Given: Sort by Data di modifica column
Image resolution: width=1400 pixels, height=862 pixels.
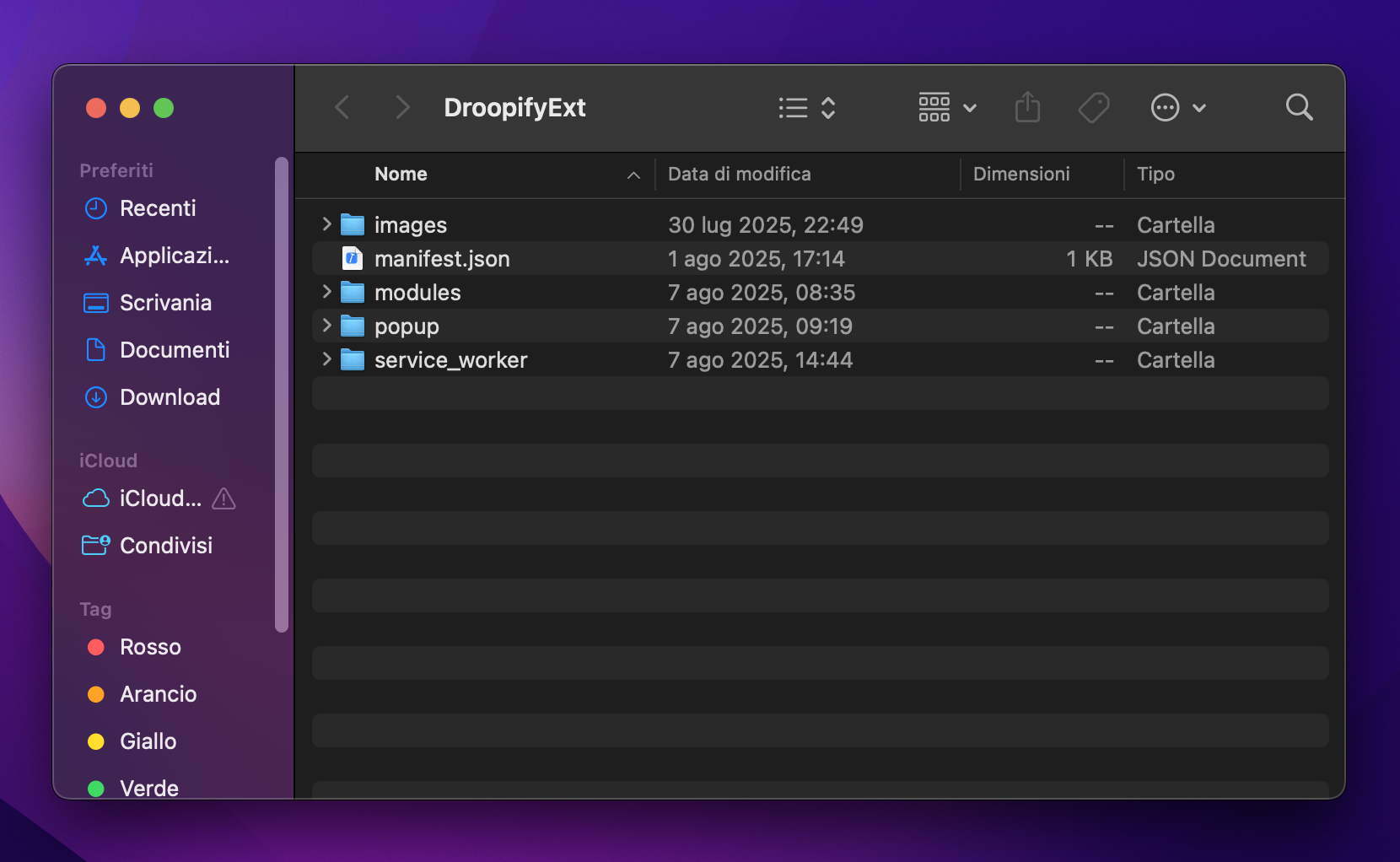Looking at the screenshot, I should [x=740, y=174].
